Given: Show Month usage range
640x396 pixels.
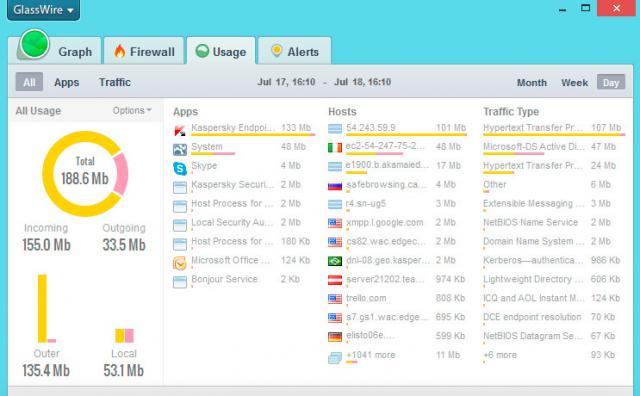Looking at the screenshot, I should point(531,82).
